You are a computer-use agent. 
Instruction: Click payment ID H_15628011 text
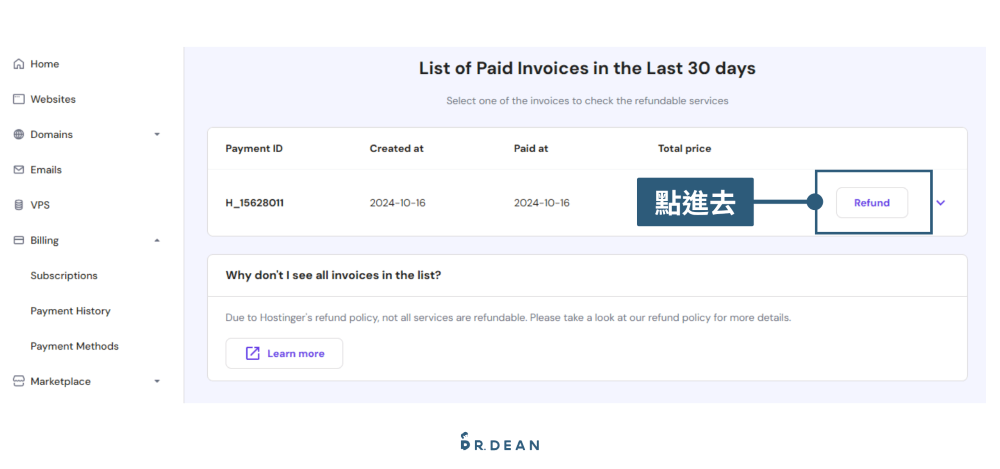254,203
